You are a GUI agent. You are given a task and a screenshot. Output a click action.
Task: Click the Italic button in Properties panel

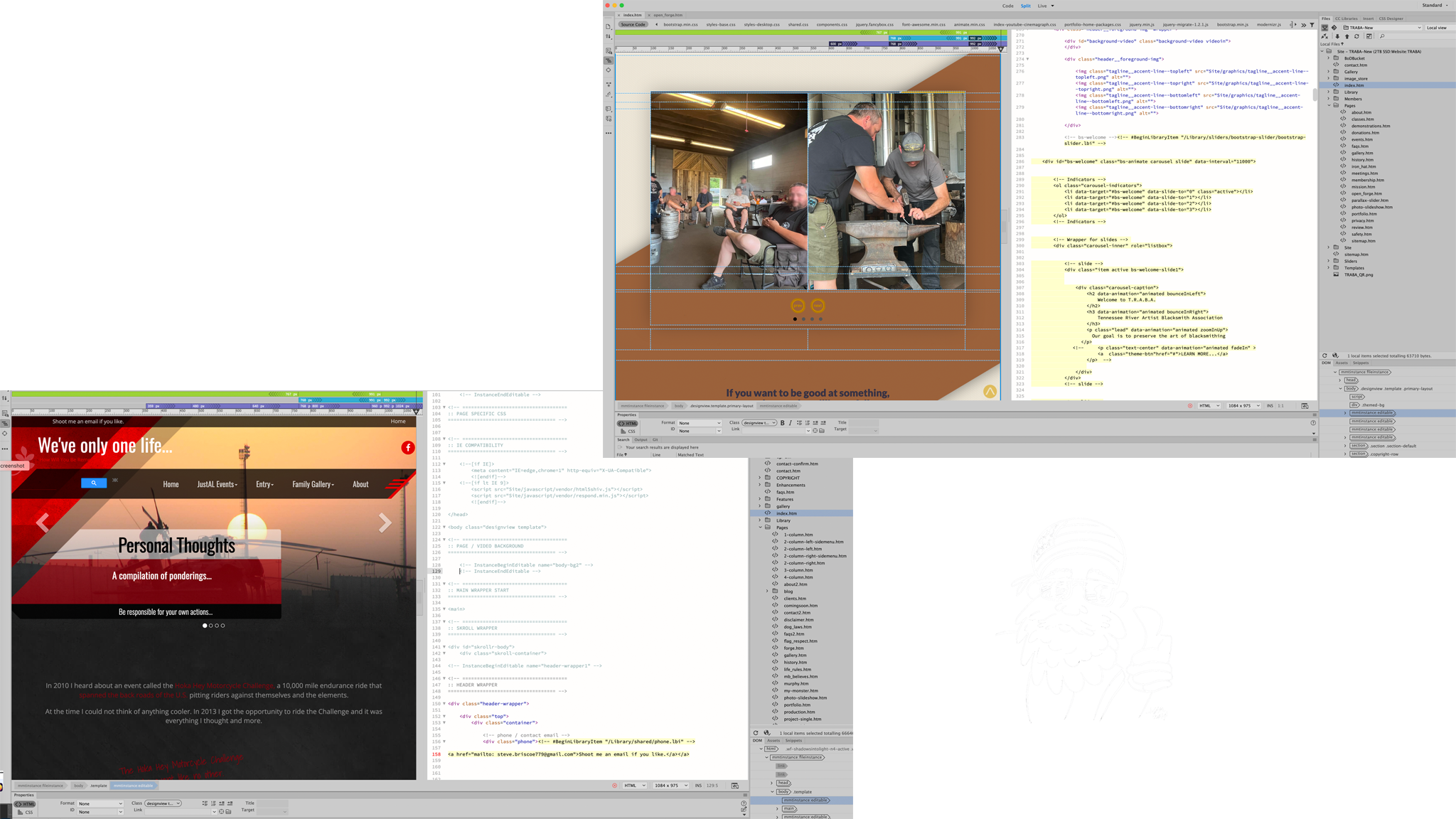(x=790, y=423)
